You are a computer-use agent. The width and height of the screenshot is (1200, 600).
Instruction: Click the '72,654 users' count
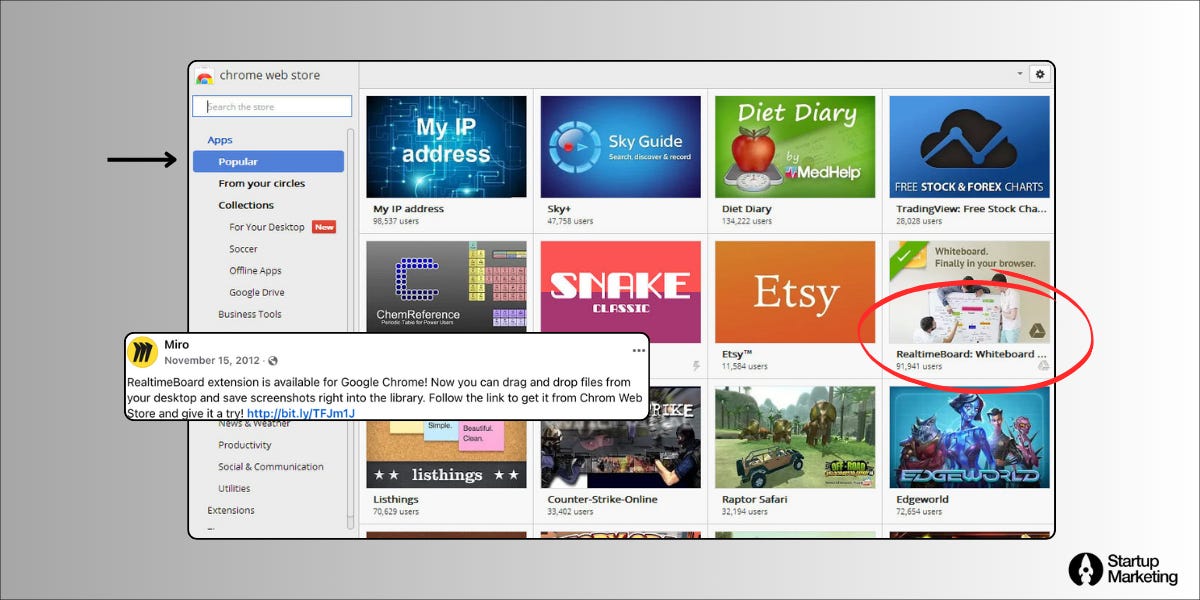(918, 511)
